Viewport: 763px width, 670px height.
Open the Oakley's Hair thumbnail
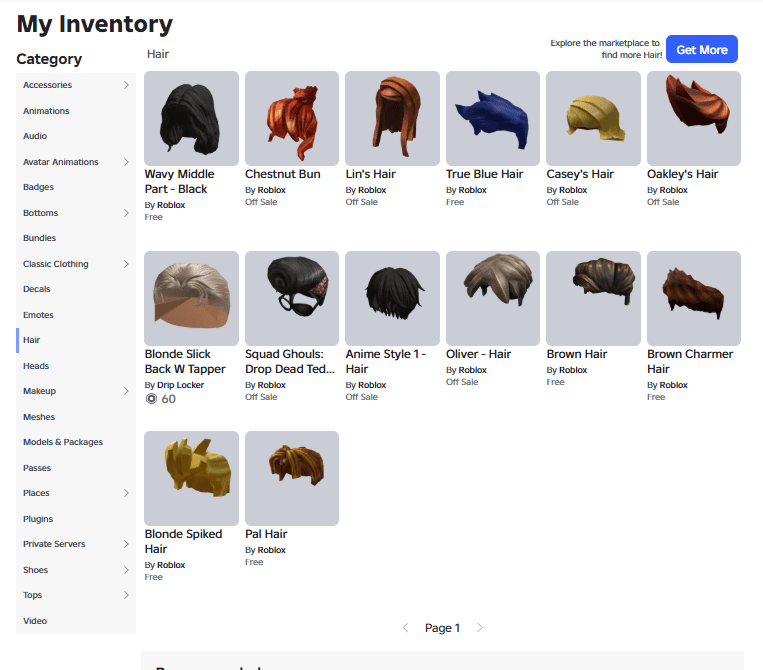[694, 118]
